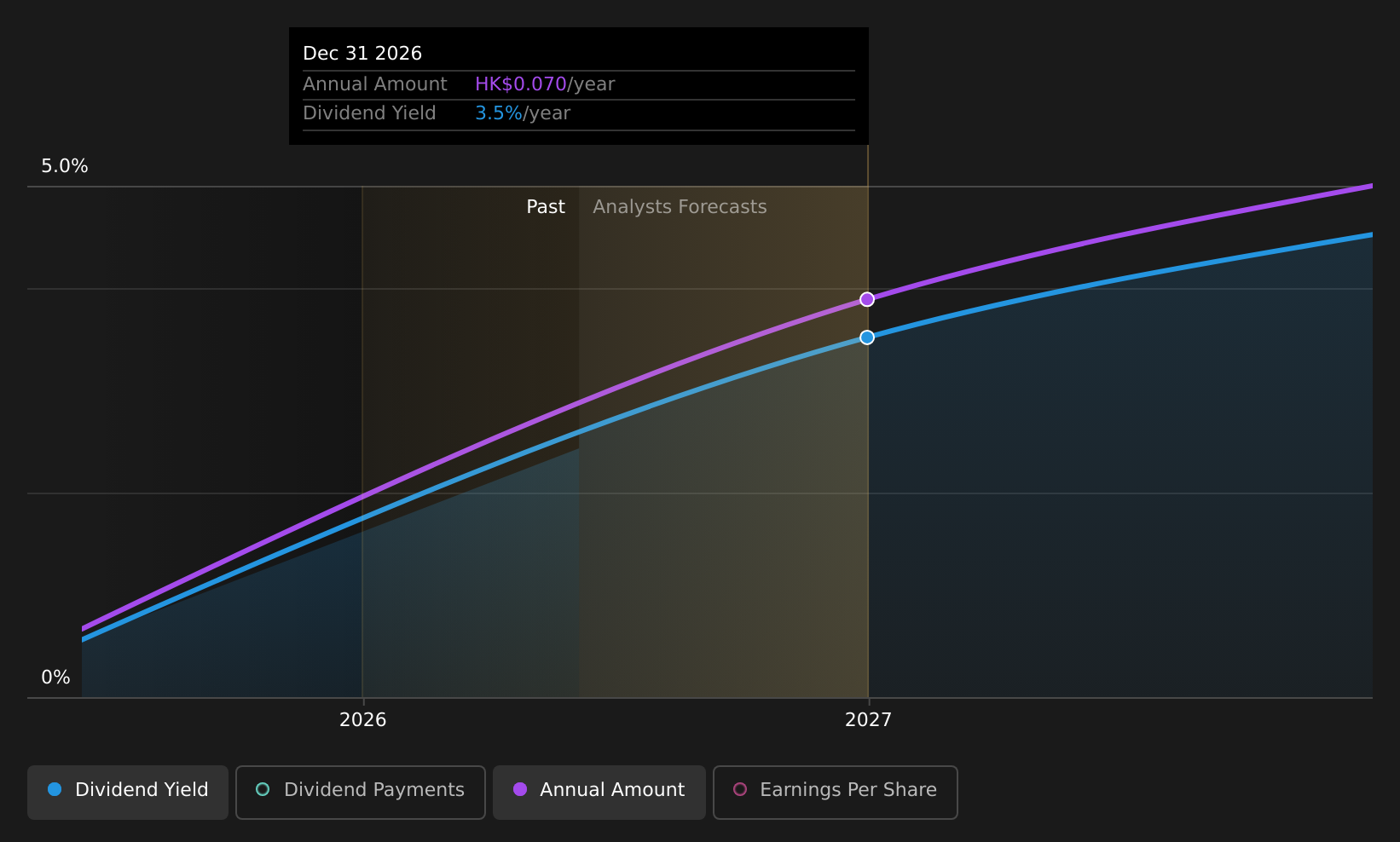
Task: Select the purple Annual Amount data point
Action: [867, 299]
